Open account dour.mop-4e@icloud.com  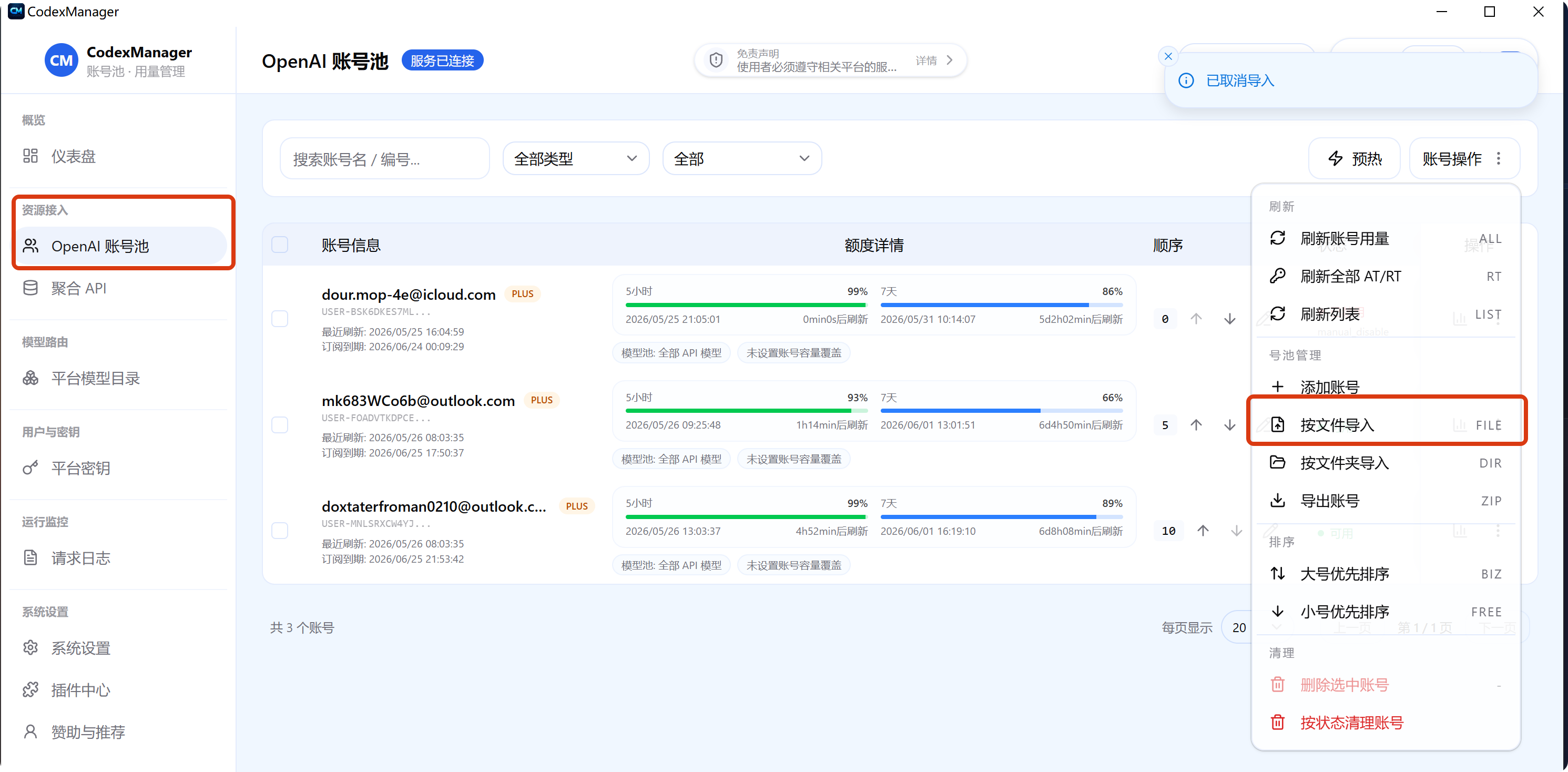(x=409, y=294)
